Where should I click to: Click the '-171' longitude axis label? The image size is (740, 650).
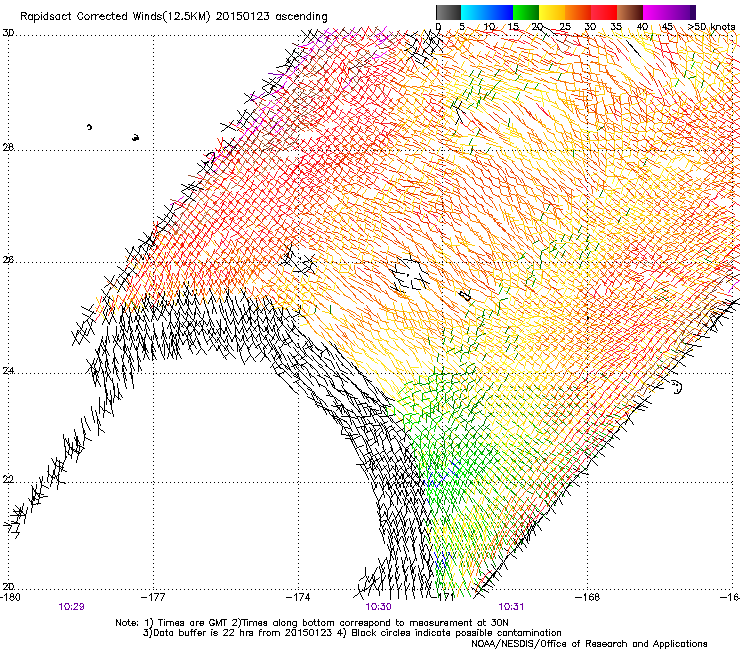coord(443,597)
